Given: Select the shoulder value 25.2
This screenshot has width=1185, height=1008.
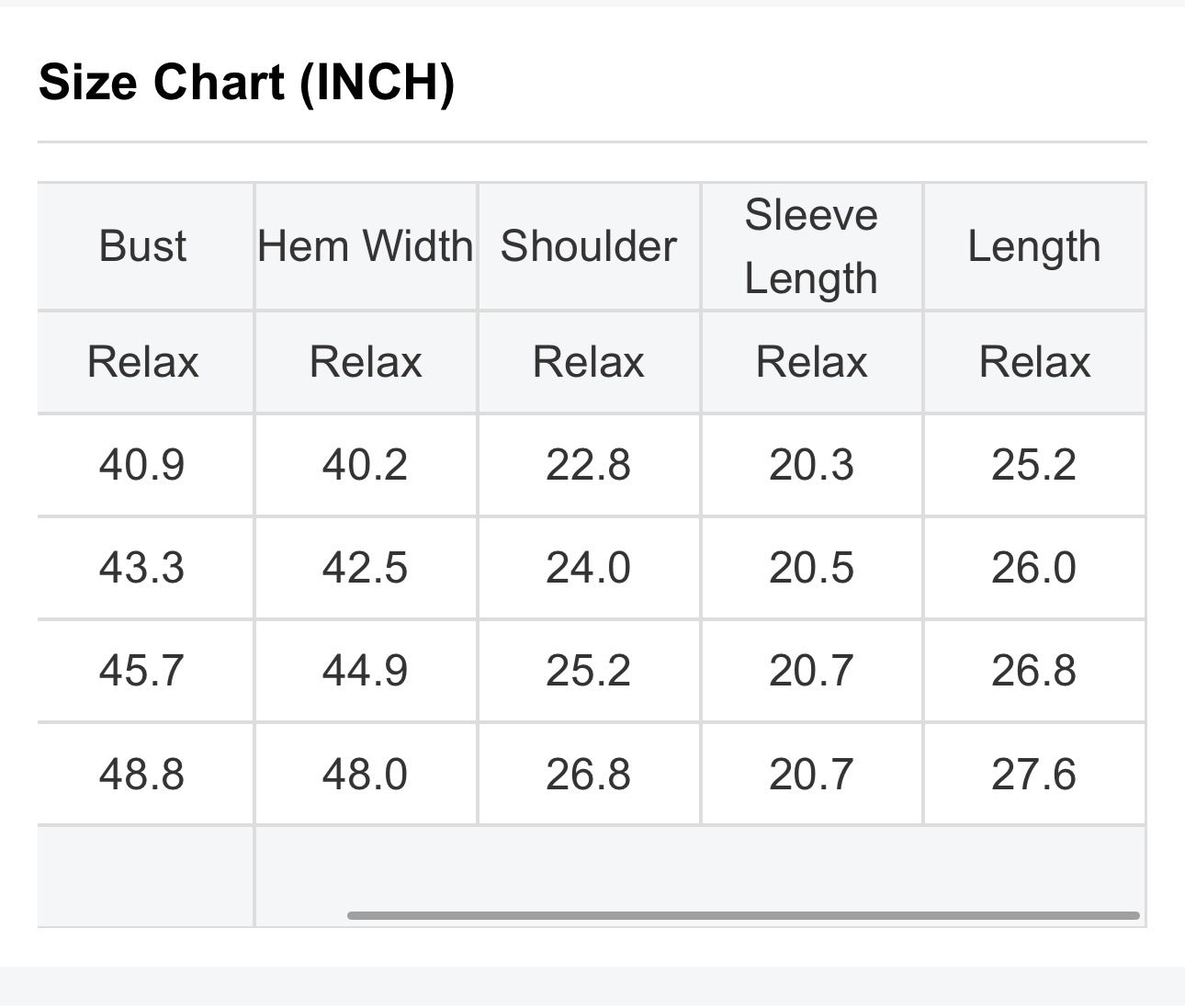Looking at the screenshot, I should pos(589,670).
